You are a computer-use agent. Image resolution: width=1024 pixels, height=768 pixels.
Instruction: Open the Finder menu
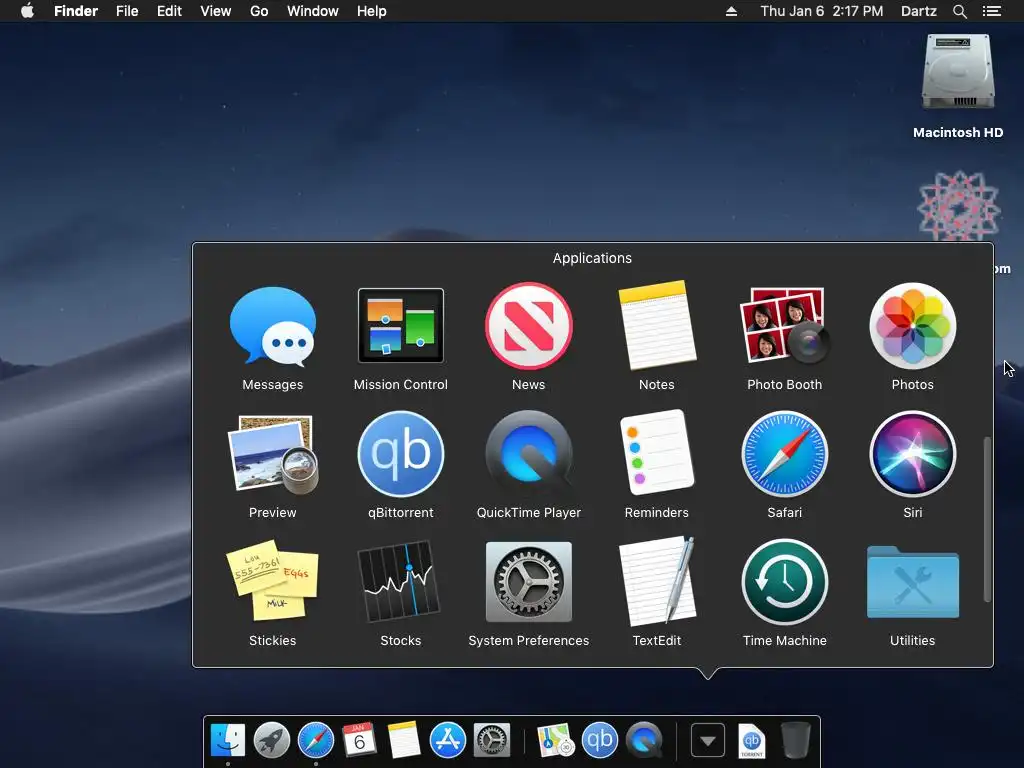point(76,11)
